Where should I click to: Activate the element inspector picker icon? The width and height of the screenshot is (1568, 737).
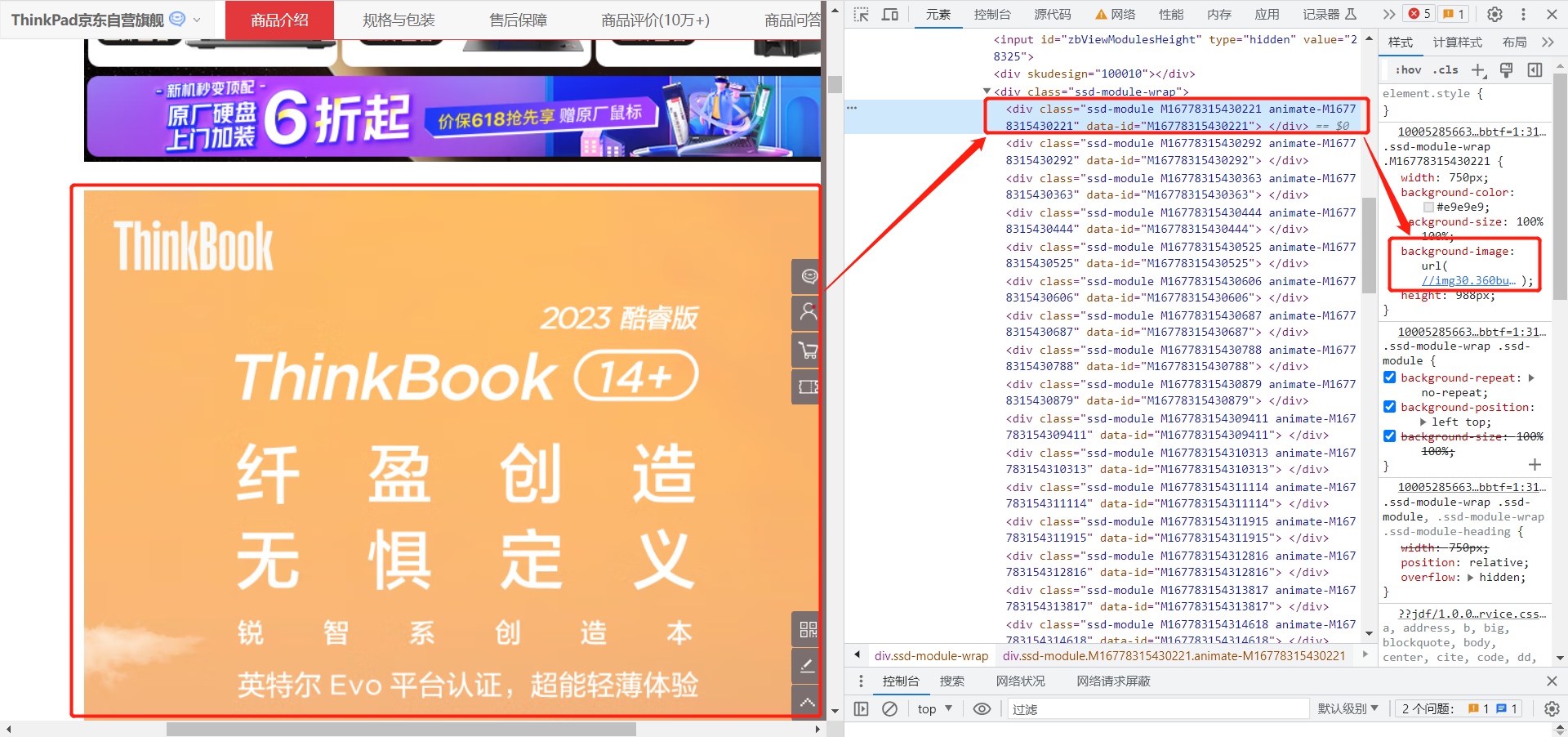tap(862, 14)
